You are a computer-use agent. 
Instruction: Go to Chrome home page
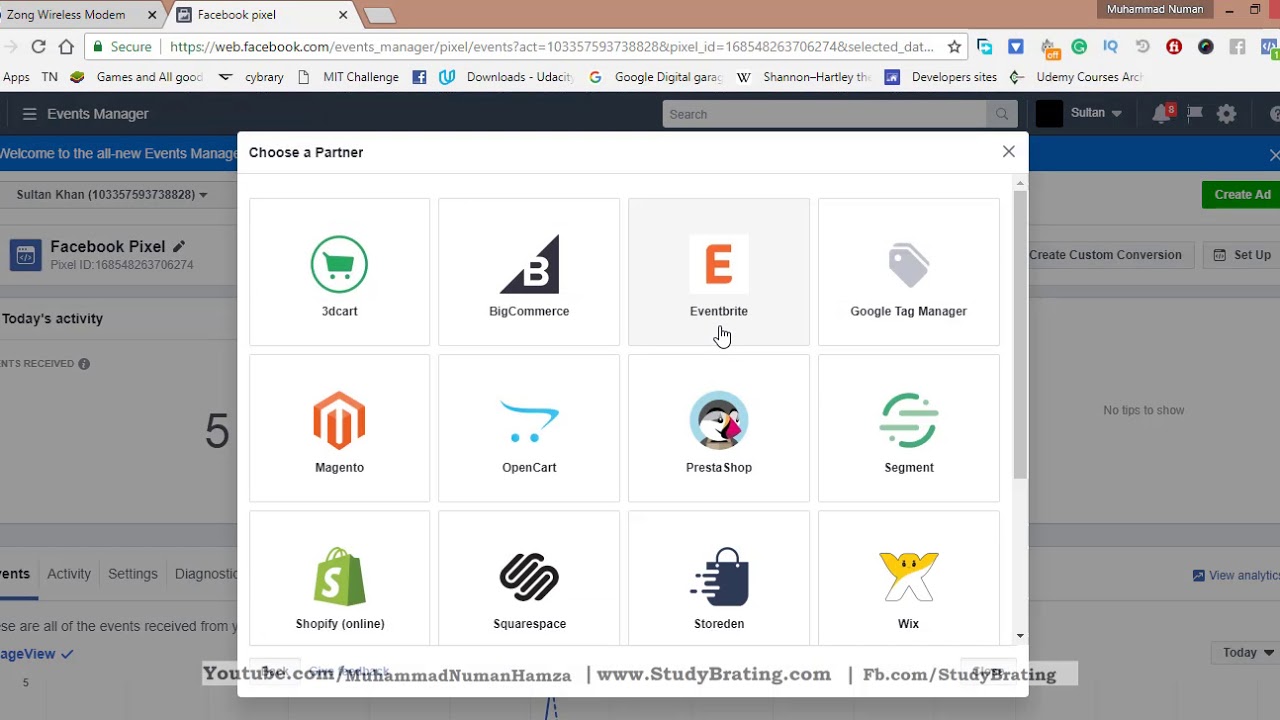66,46
